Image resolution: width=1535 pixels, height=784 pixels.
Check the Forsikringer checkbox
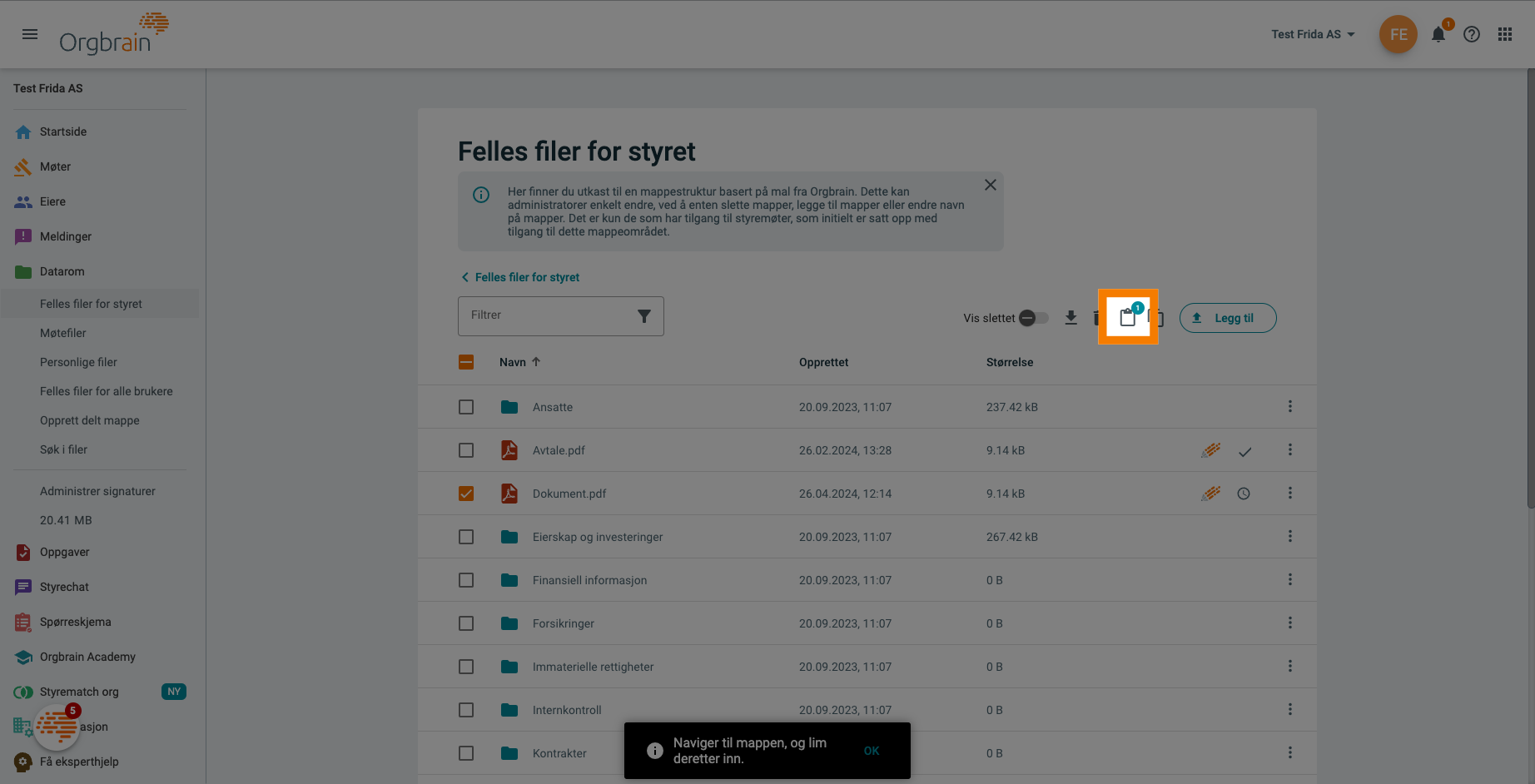click(466, 623)
